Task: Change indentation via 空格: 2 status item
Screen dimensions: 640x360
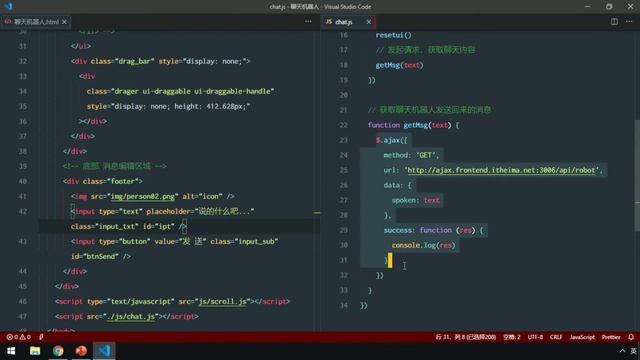Action: tap(511, 337)
